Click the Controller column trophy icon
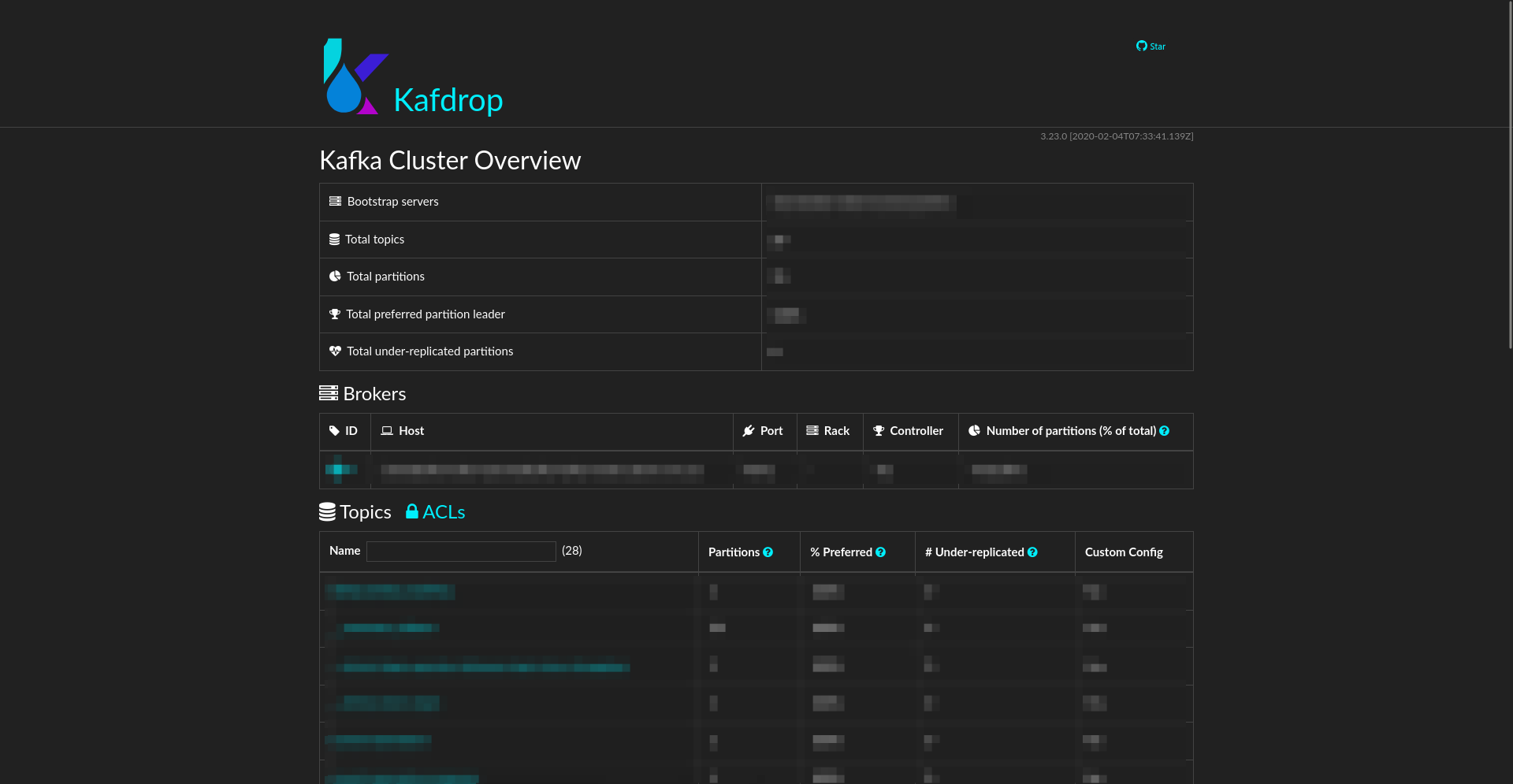1513x784 pixels. click(x=879, y=430)
